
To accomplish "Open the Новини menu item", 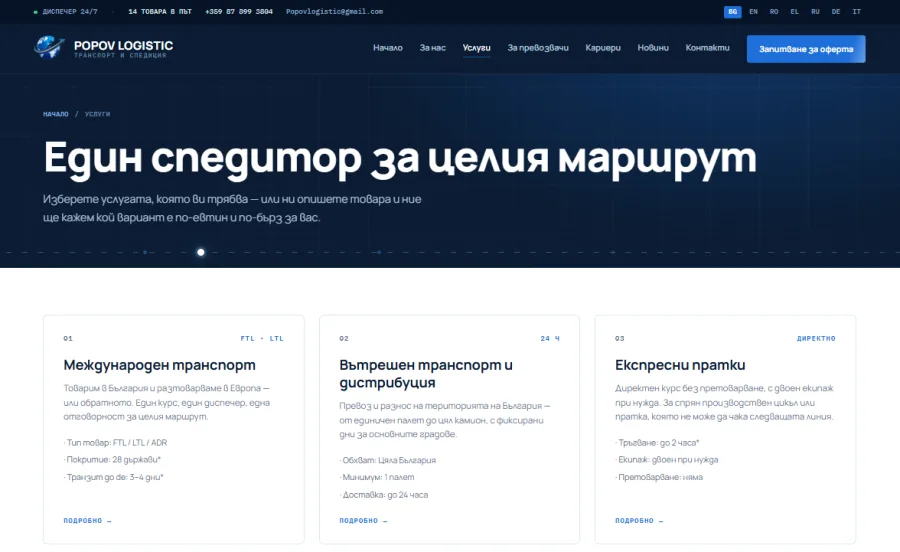I will 653,48.
